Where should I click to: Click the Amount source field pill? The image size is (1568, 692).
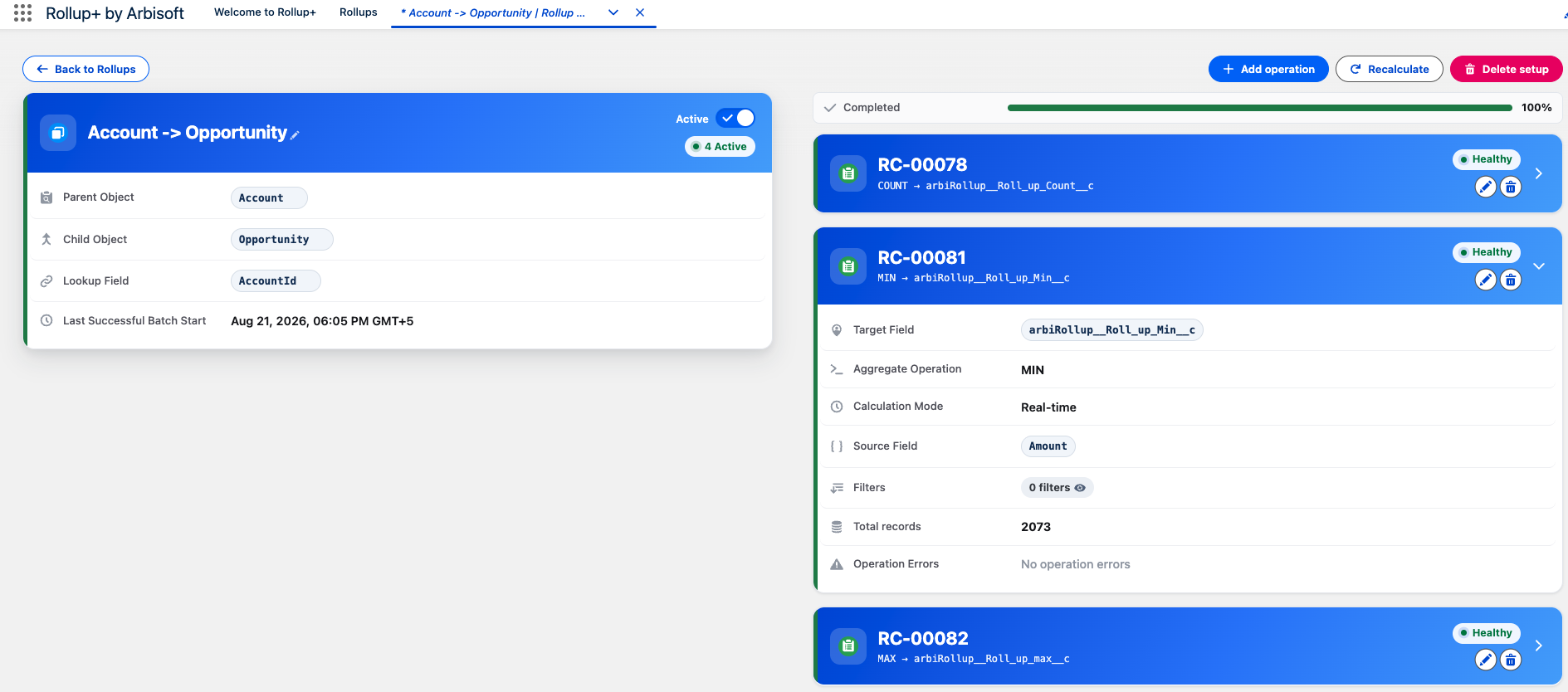[x=1048, y=446]
